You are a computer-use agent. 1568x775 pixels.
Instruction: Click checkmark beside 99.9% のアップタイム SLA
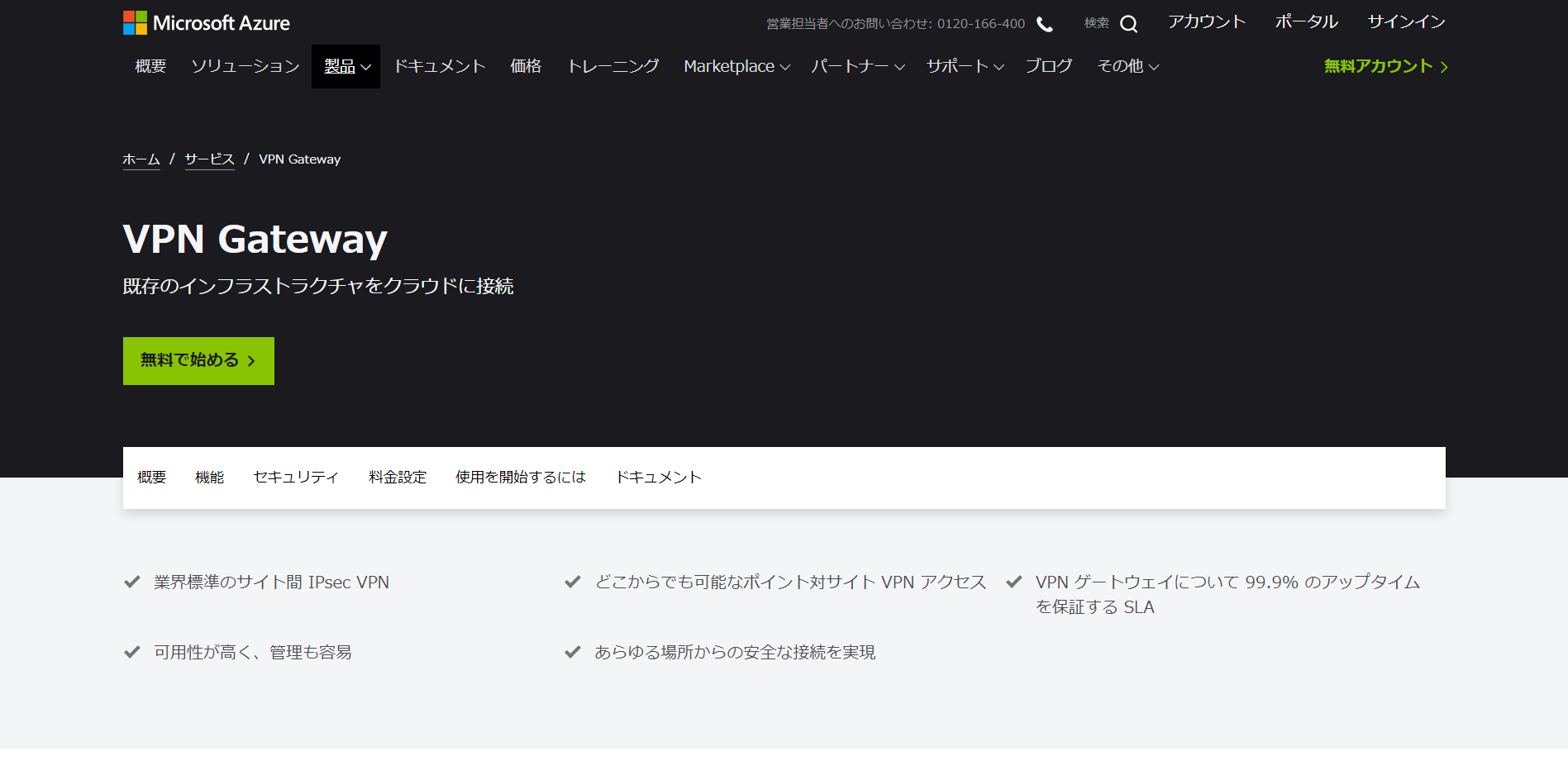tap(1013, 582)
